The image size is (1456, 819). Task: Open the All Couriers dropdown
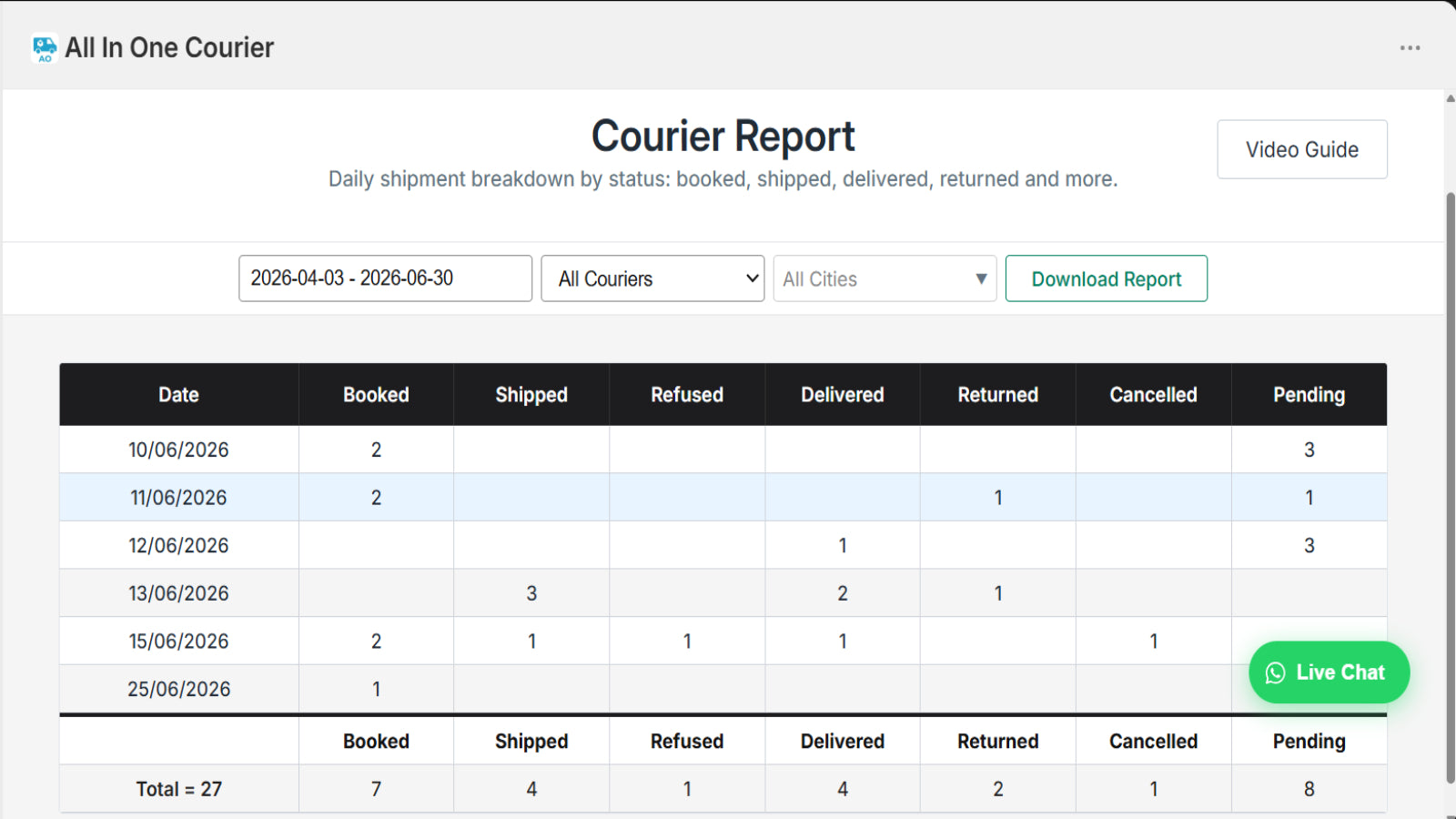coord(652,278)
